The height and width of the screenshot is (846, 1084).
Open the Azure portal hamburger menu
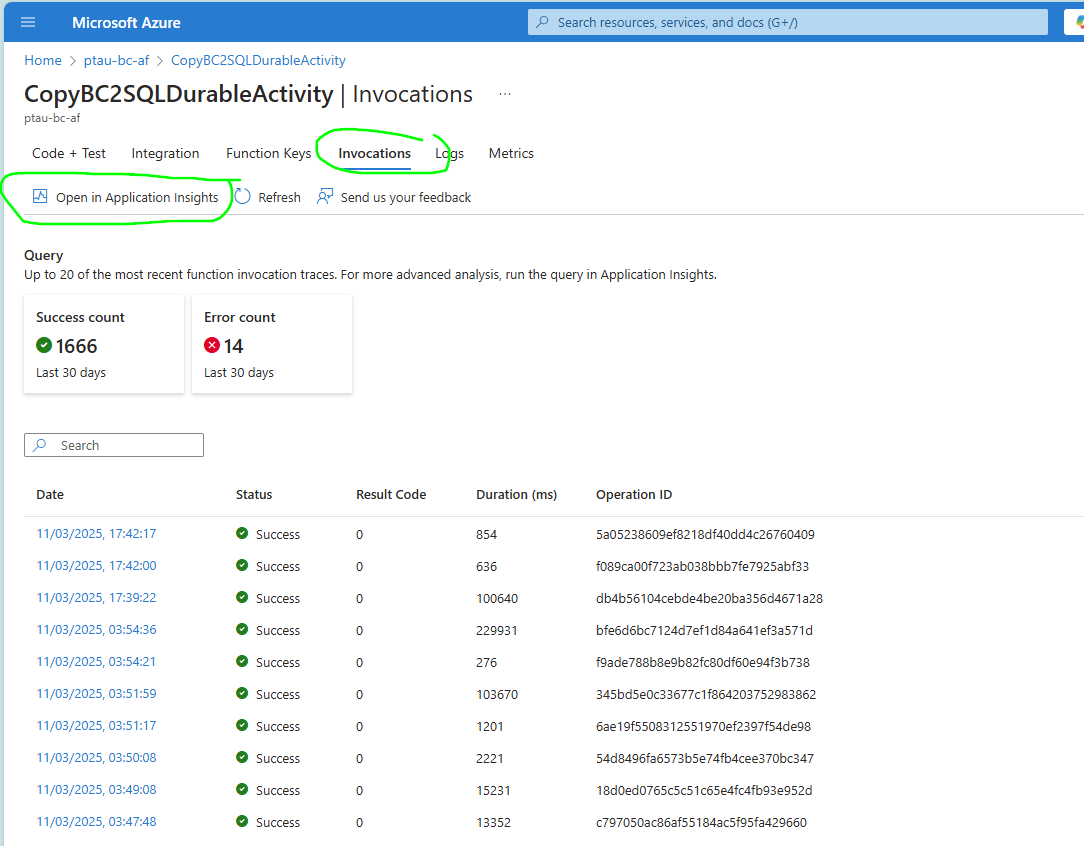point(28,22)
